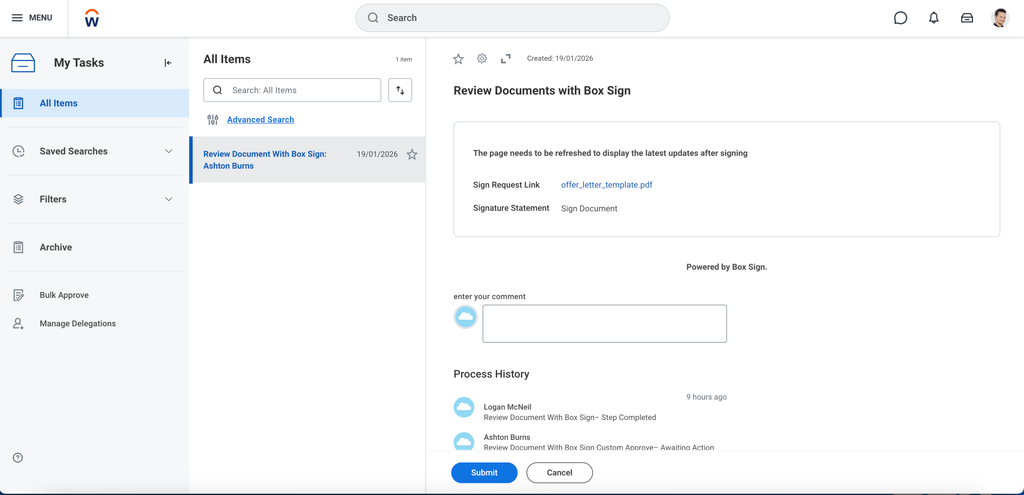The height and width of the screenshot is (495, 1024).
Task: Toggle favorite star in task detail header
Action: click(458, 59)
